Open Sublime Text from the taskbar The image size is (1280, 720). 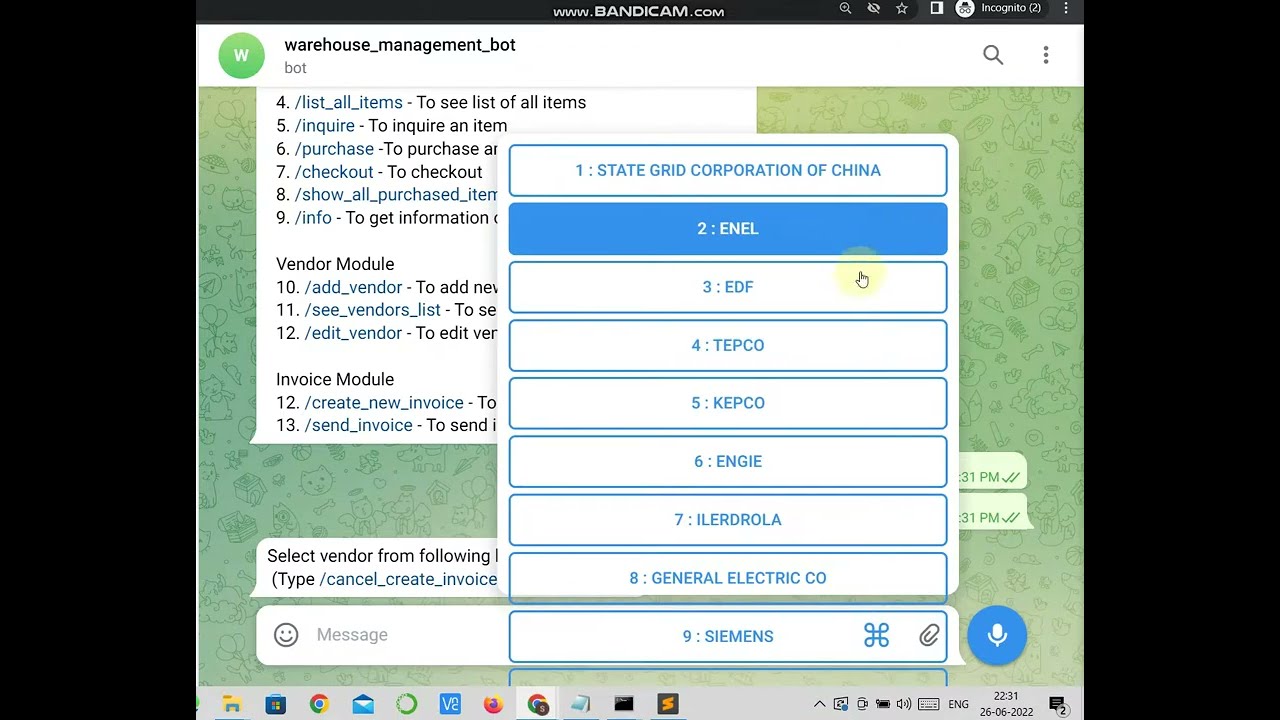click(x=668, y=705)
